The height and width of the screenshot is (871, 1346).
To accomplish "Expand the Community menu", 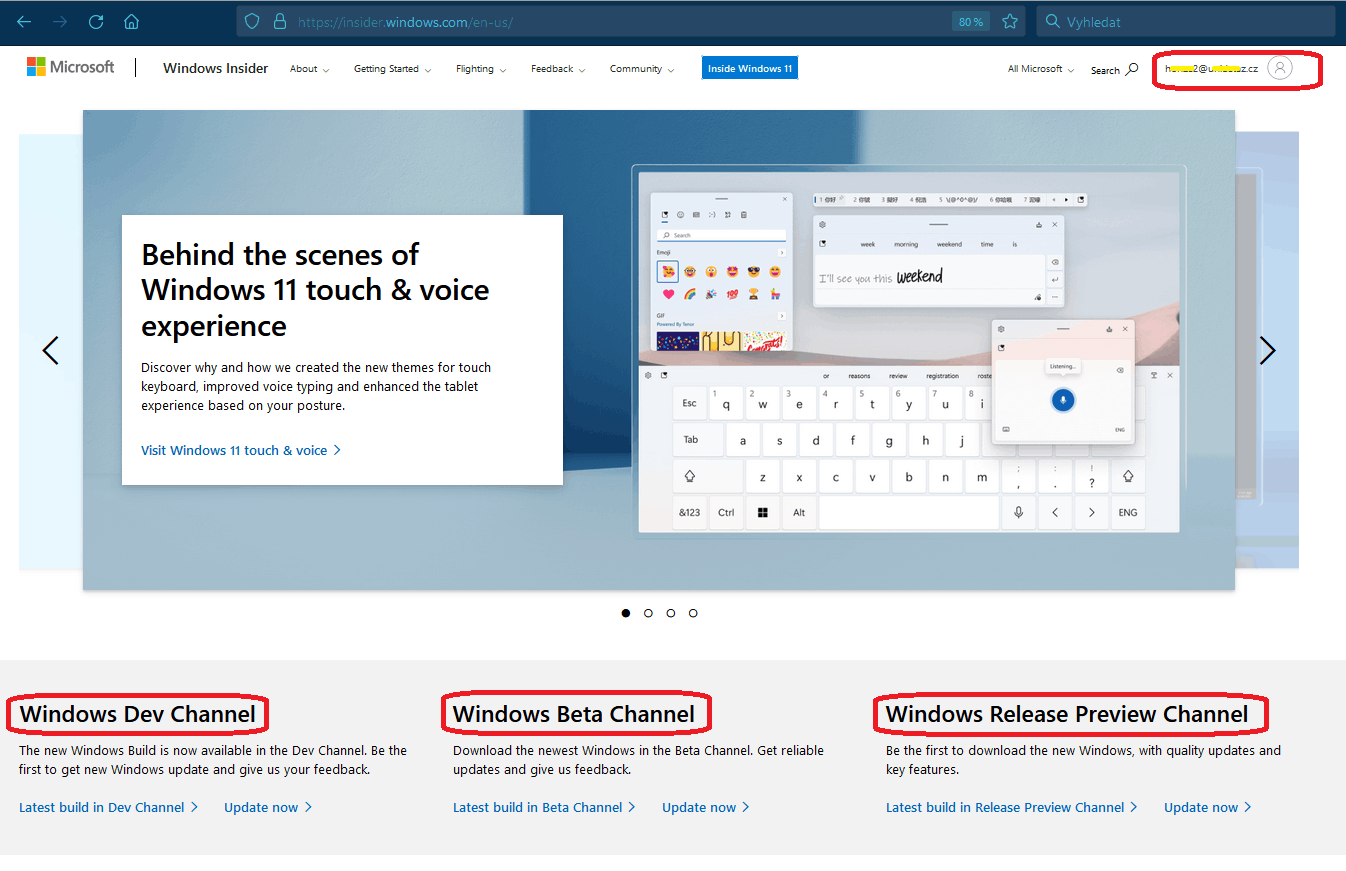I will pyautogui.click(x=642, y=69).
